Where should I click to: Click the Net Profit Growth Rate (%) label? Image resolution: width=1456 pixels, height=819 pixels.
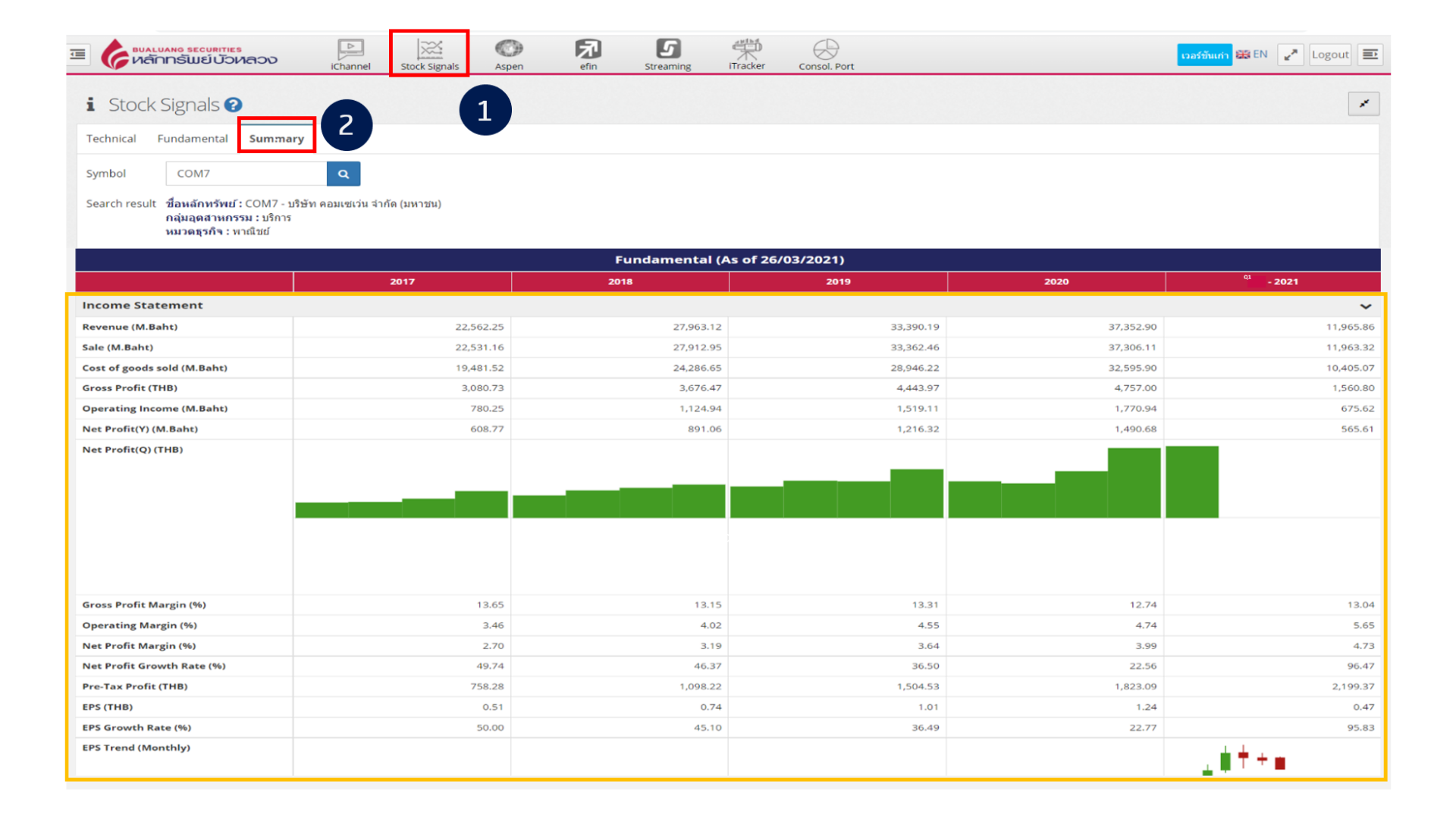coord(154,666)
